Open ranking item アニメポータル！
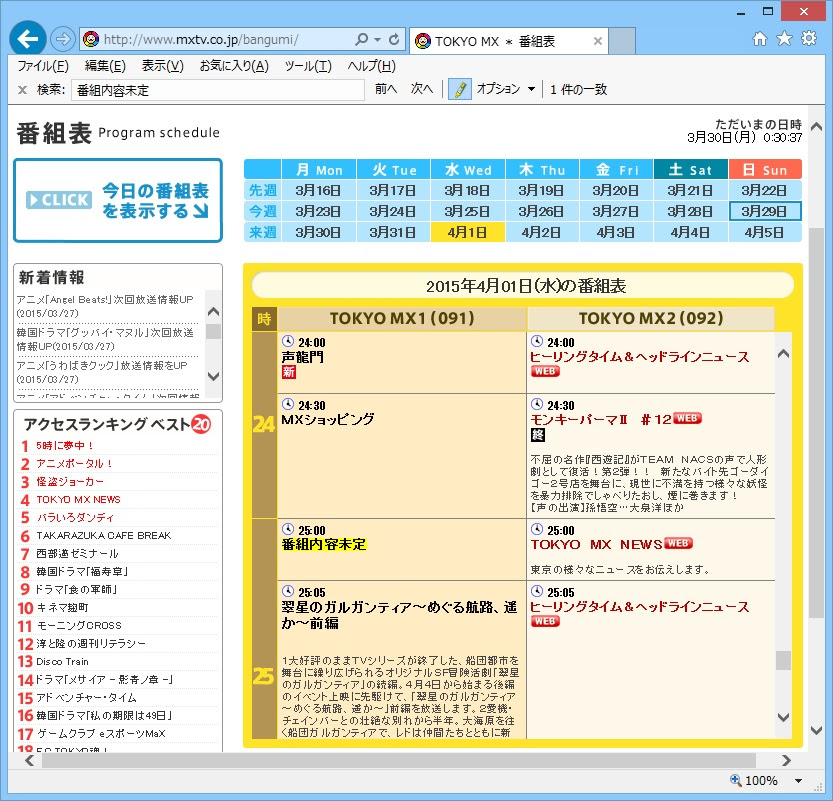 click(74, 463)
